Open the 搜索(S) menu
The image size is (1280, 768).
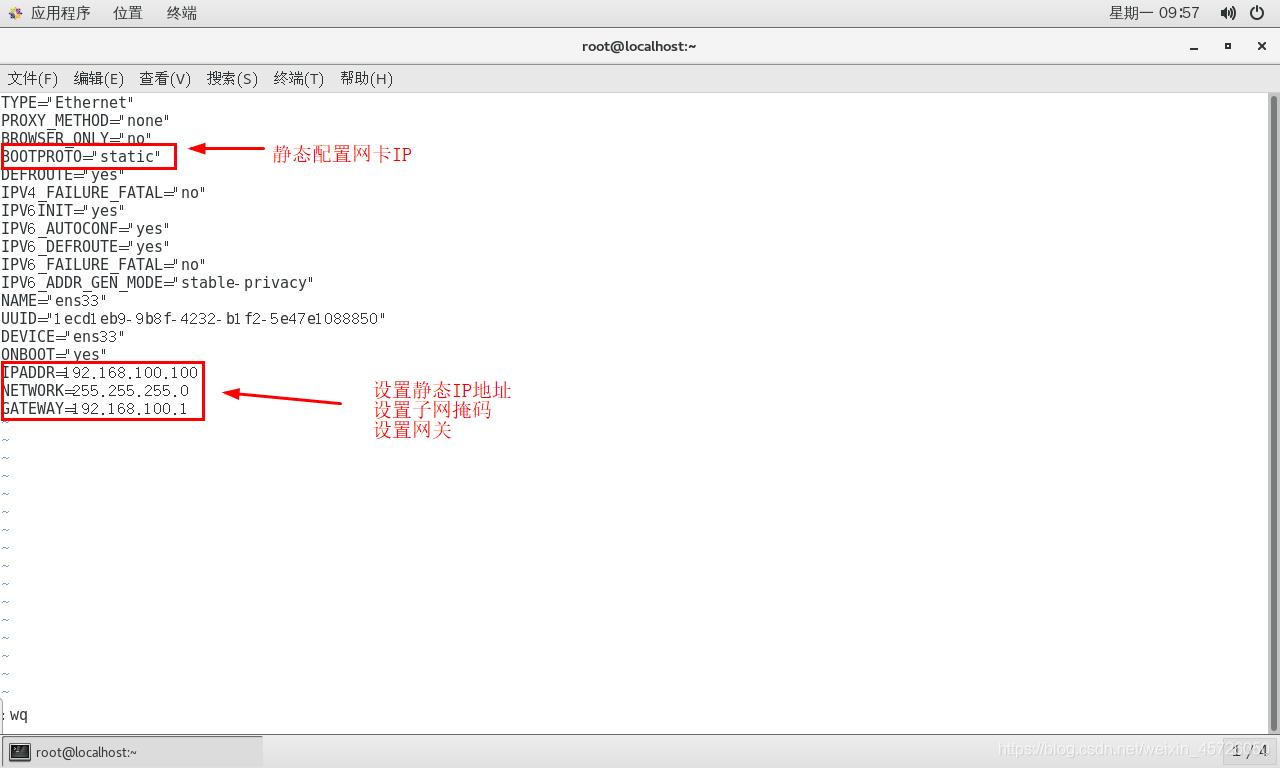point(232,78)
